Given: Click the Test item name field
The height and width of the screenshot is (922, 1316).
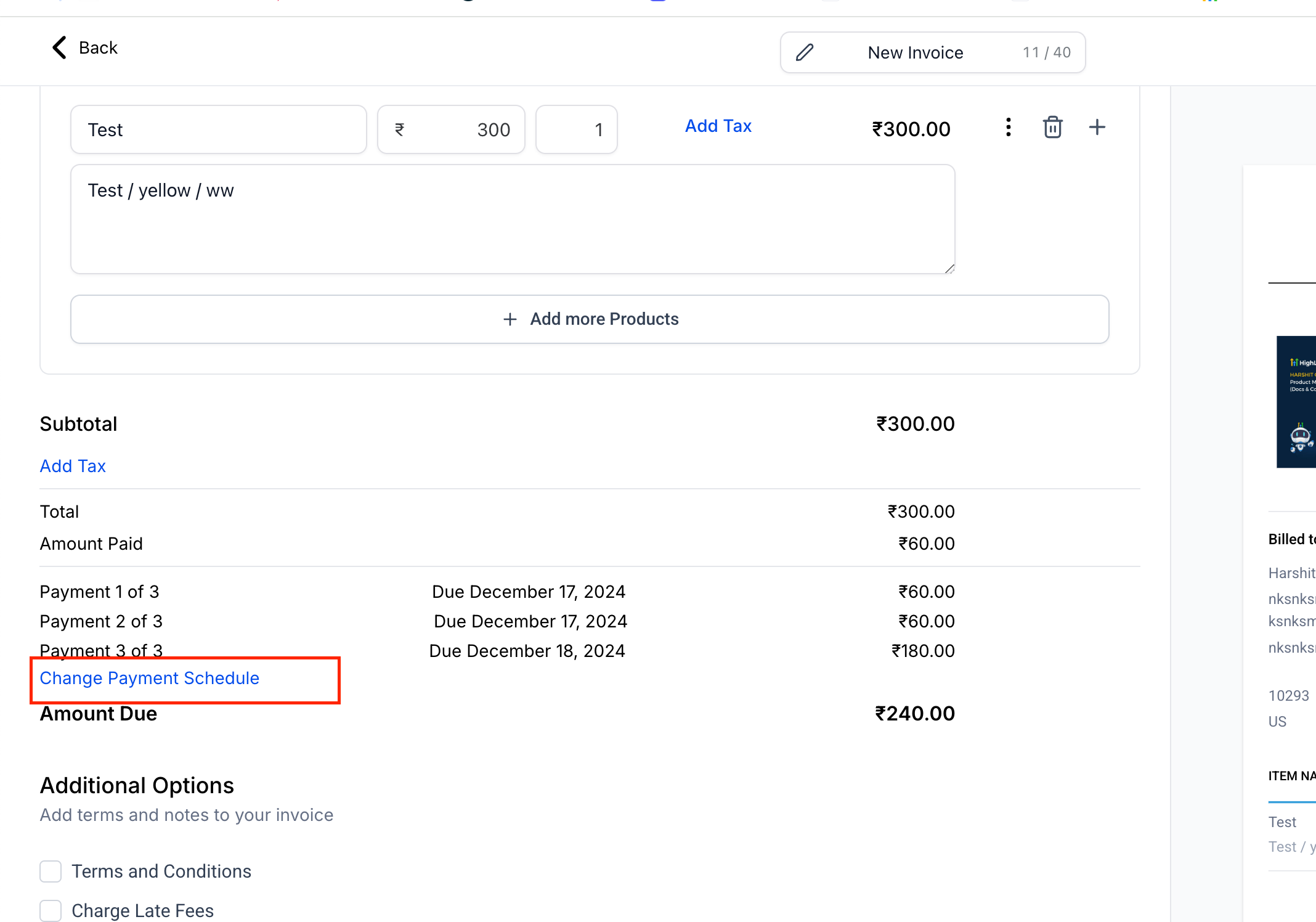Looking at the screenshot, I should [x=218, y=129].
